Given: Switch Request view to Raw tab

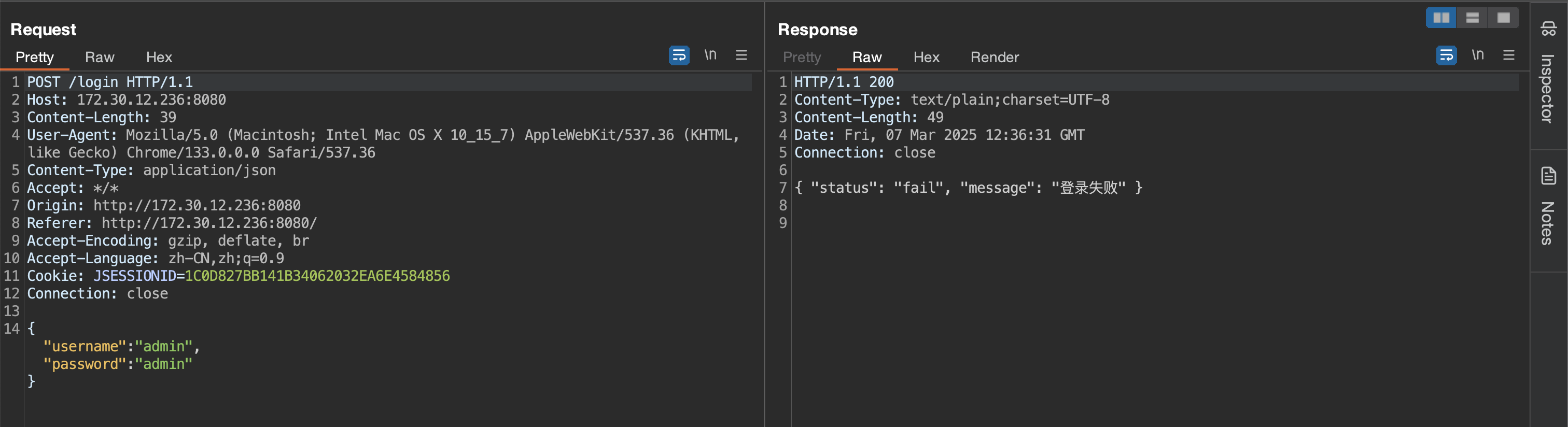Looking at the screenshot, I should click(99, 57).
